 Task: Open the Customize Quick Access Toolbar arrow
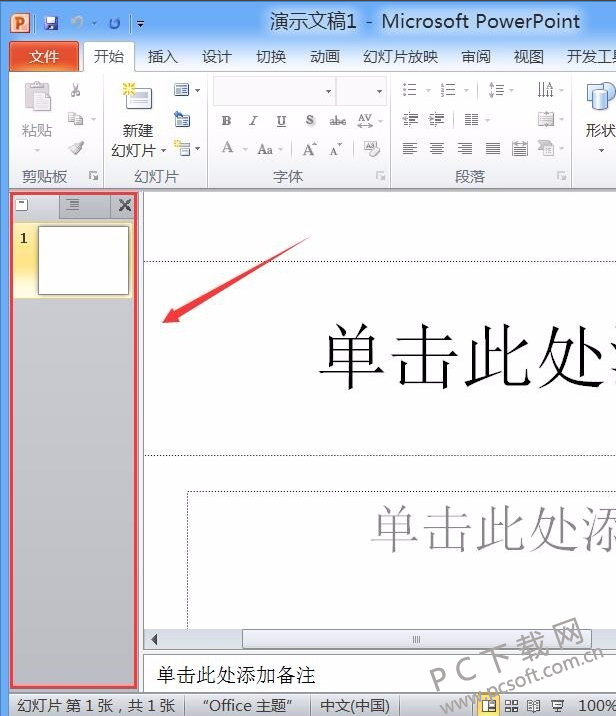[141, 24]
